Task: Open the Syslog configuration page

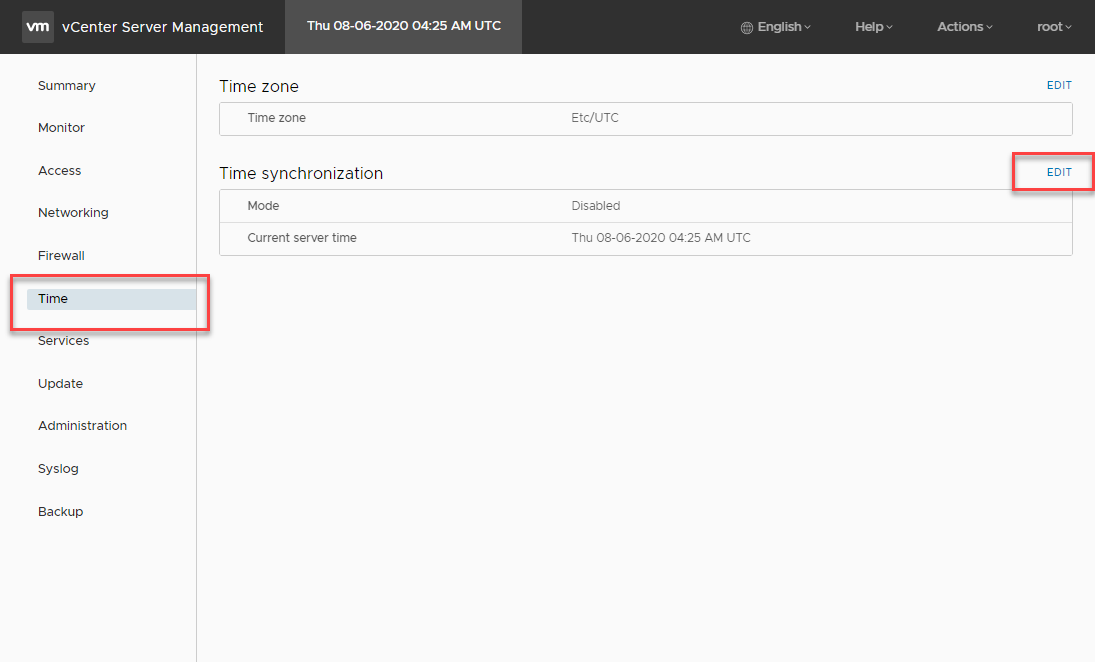Action: coord(58,468)
